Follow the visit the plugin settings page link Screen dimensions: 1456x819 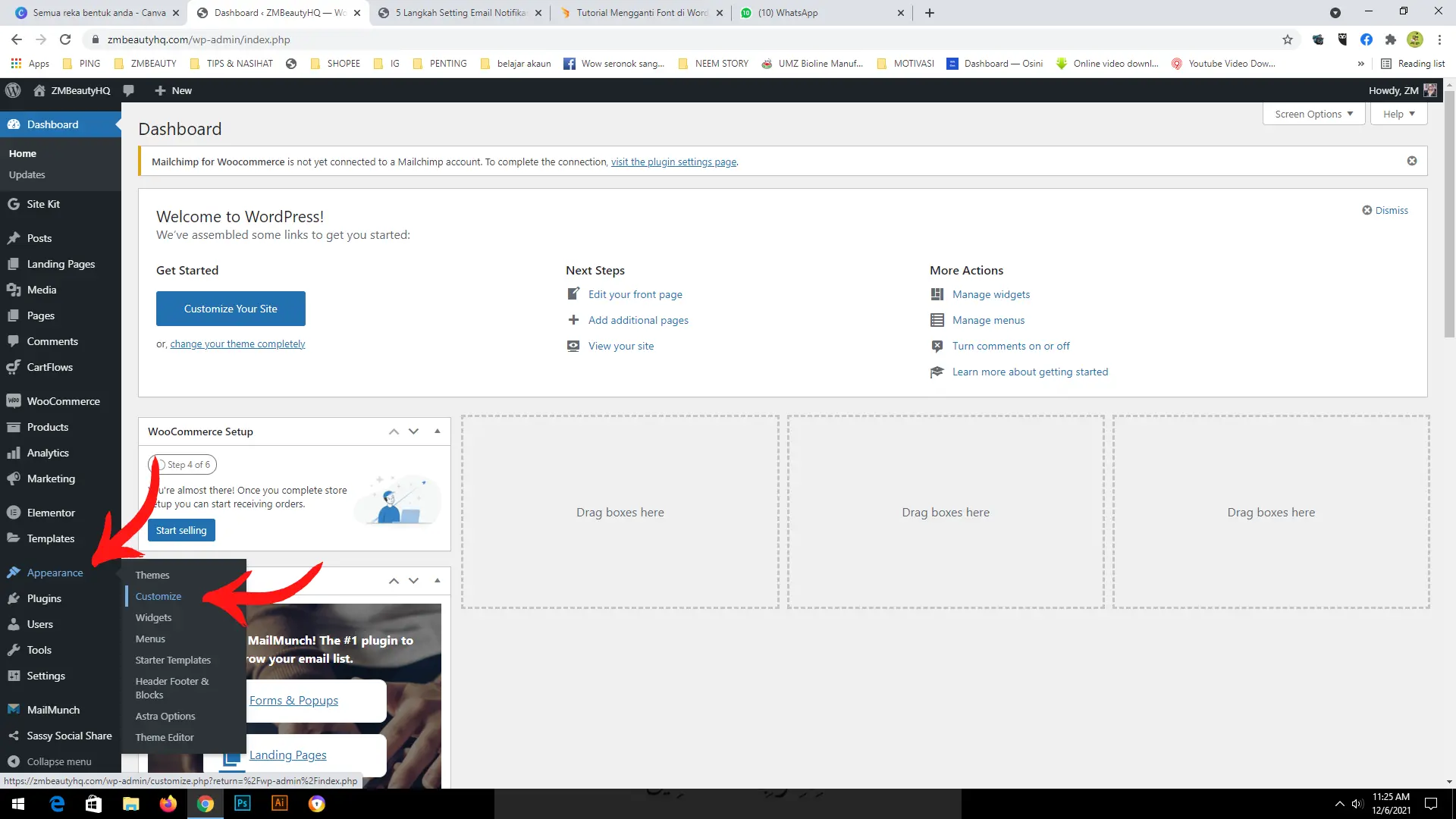click(673, 162)
